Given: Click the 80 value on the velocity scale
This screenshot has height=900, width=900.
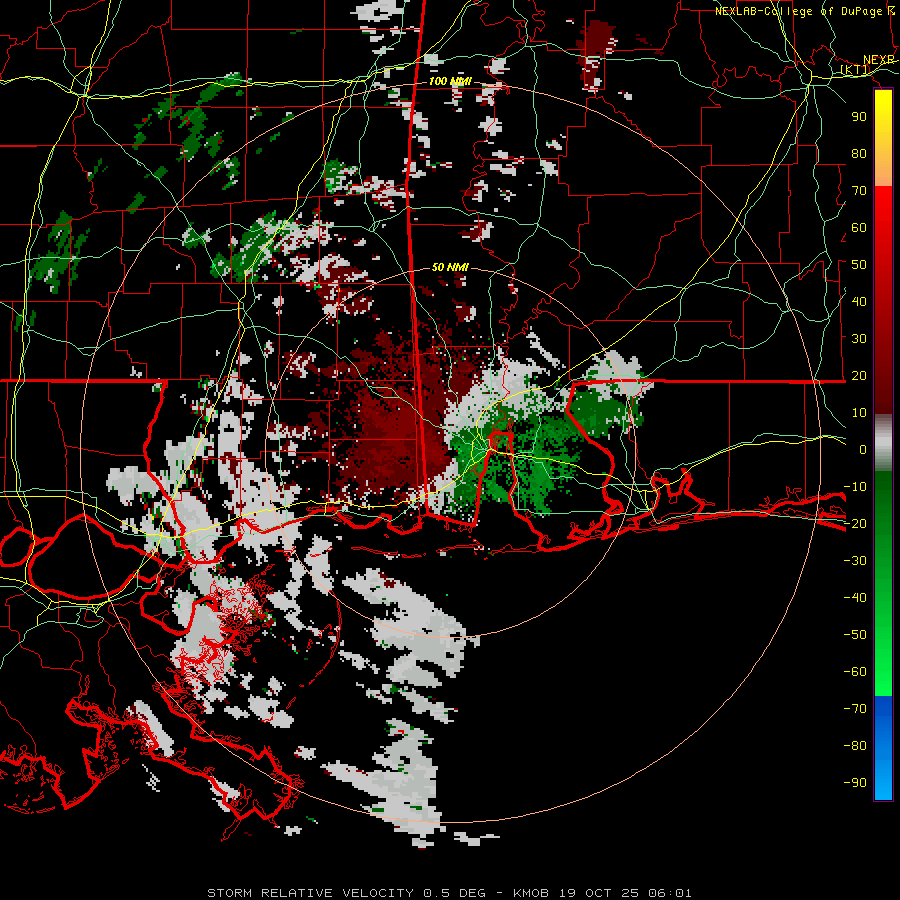Looking at the screenshot, I should pos(859,153).
